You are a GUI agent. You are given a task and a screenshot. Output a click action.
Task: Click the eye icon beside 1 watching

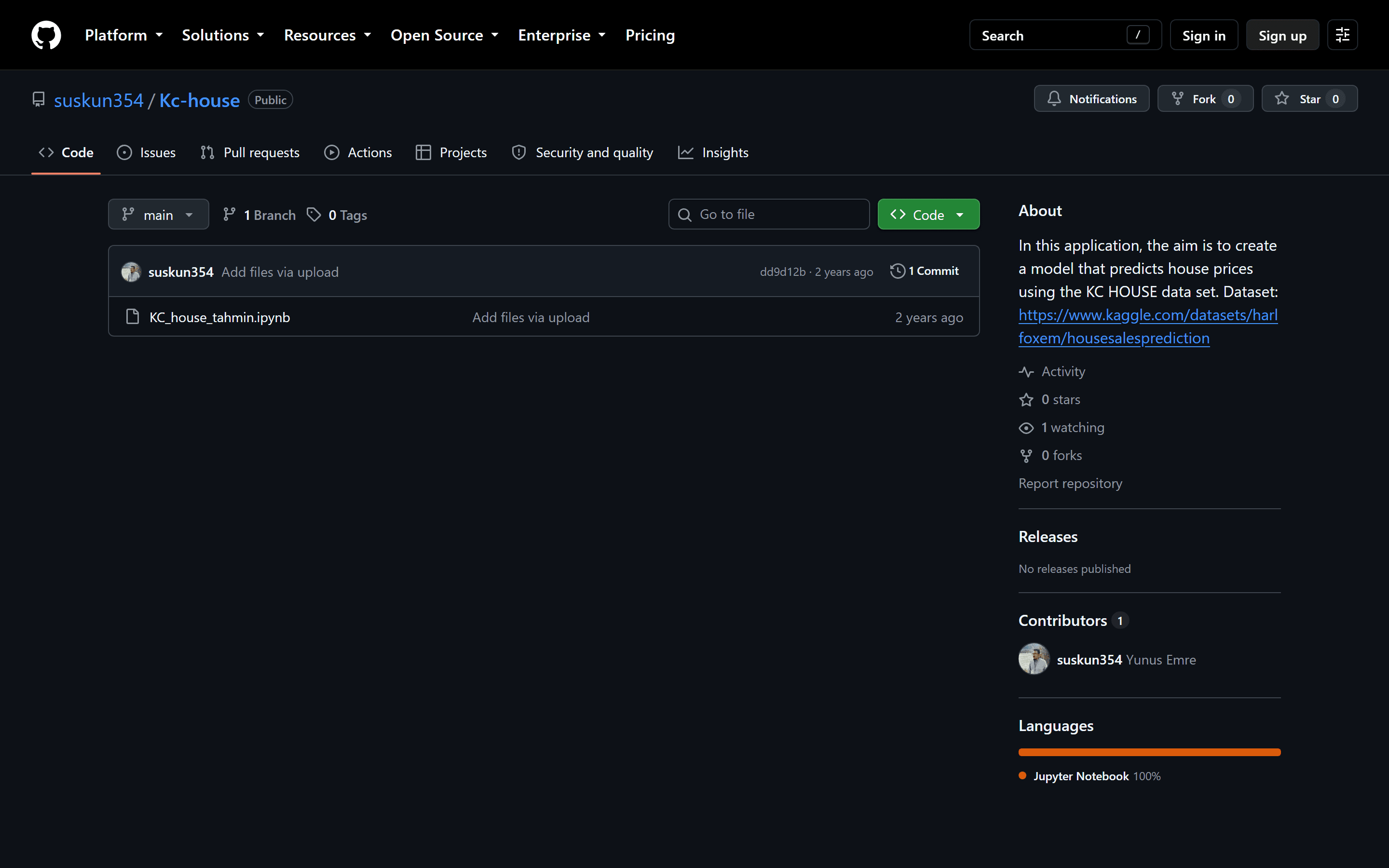tap(1026, 428)
